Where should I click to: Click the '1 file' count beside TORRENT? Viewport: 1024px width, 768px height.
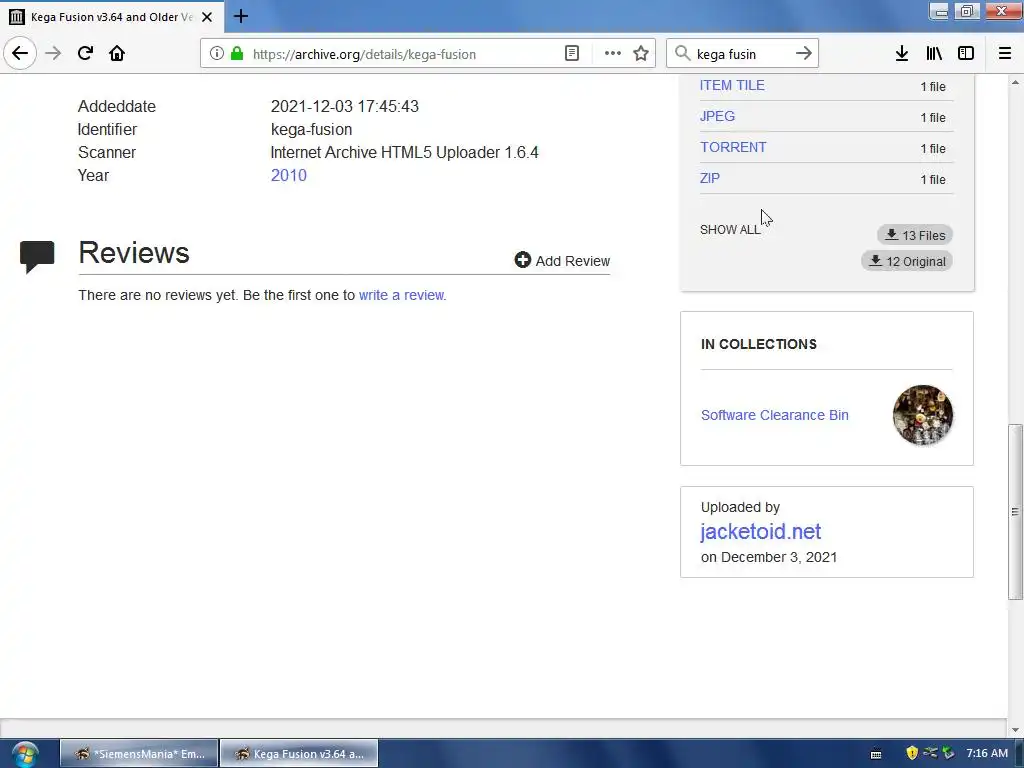(x=933, y=148)
